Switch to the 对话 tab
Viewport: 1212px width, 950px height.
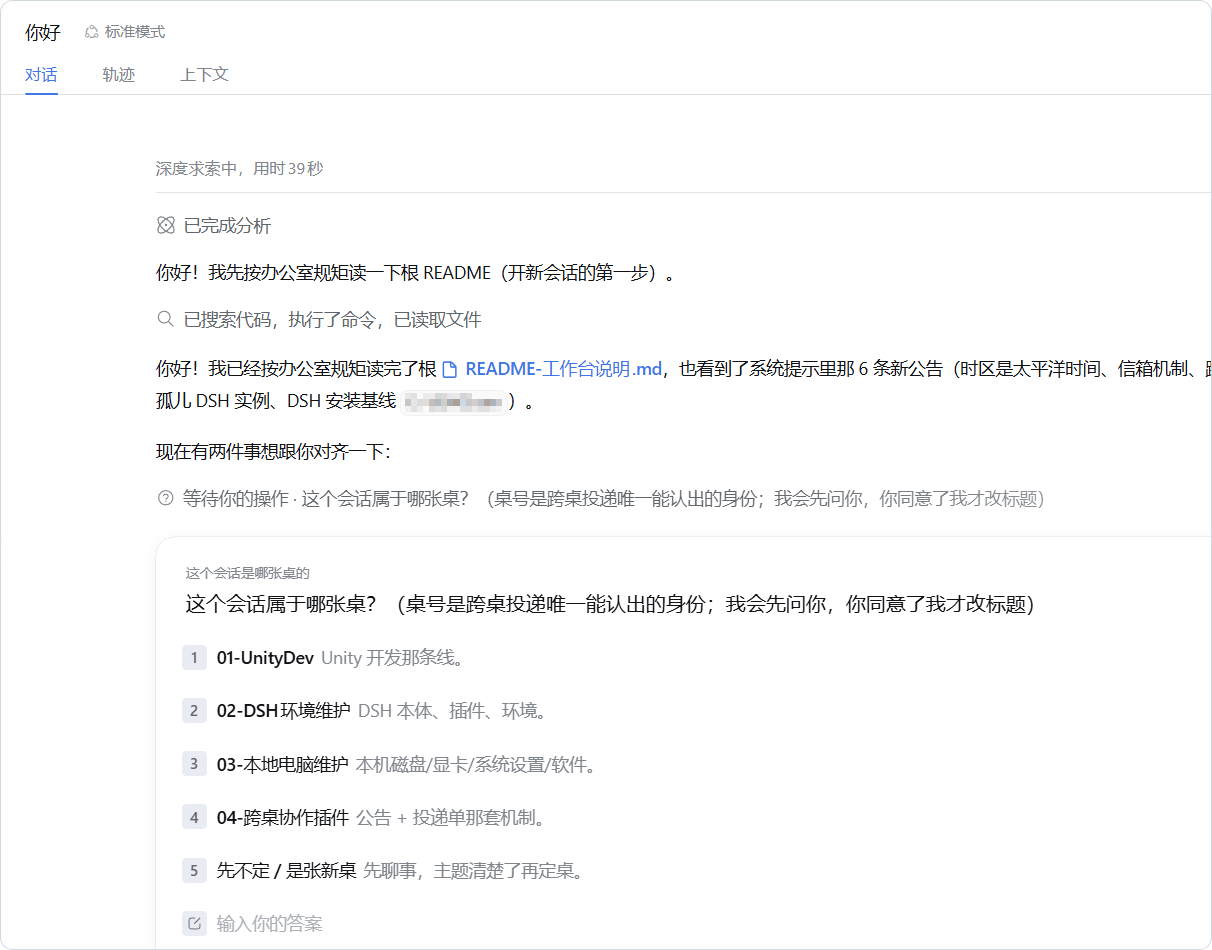pyautogui.click(x=41, y=75)
